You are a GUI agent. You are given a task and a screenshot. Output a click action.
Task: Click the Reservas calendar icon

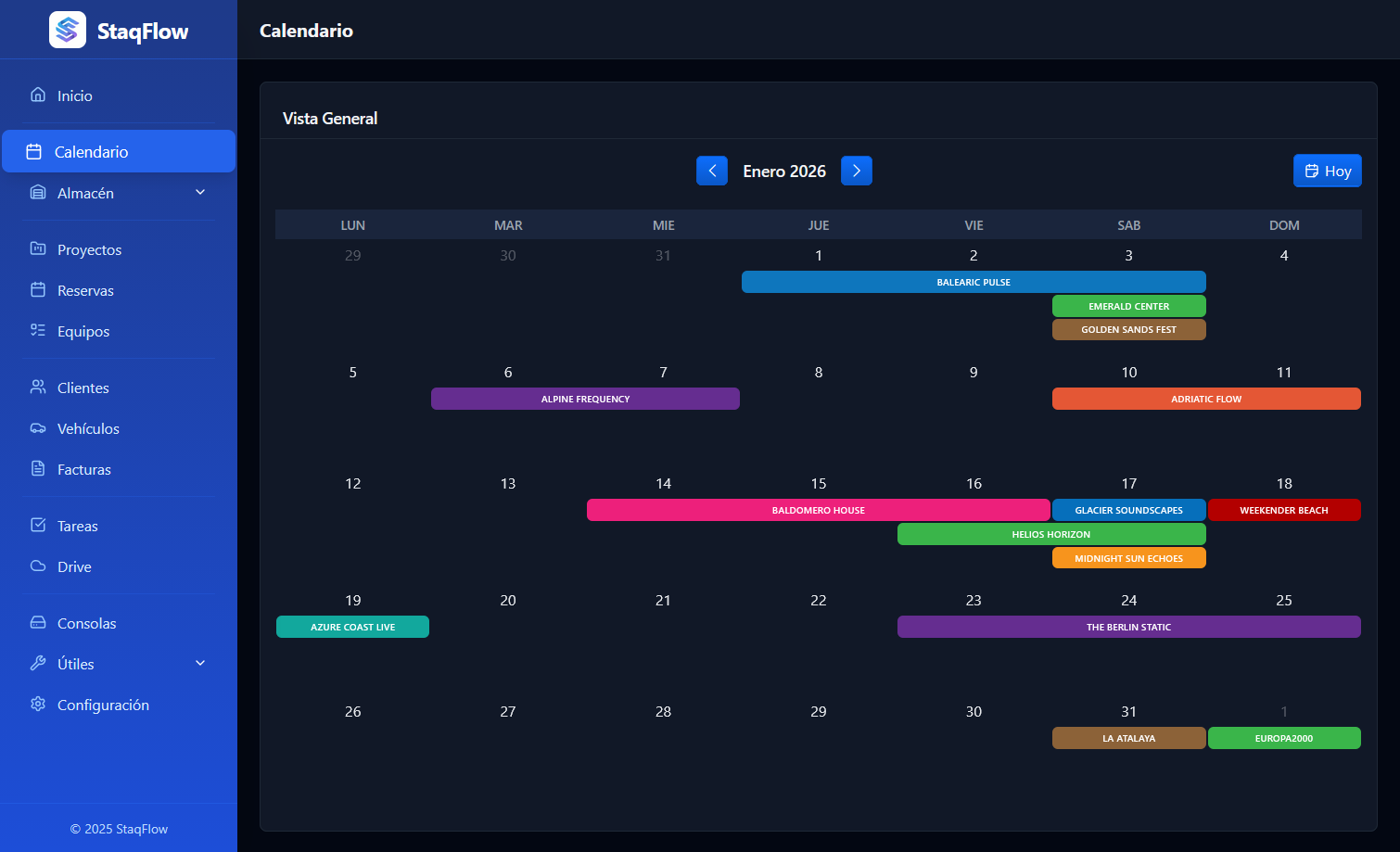[37, 290]
